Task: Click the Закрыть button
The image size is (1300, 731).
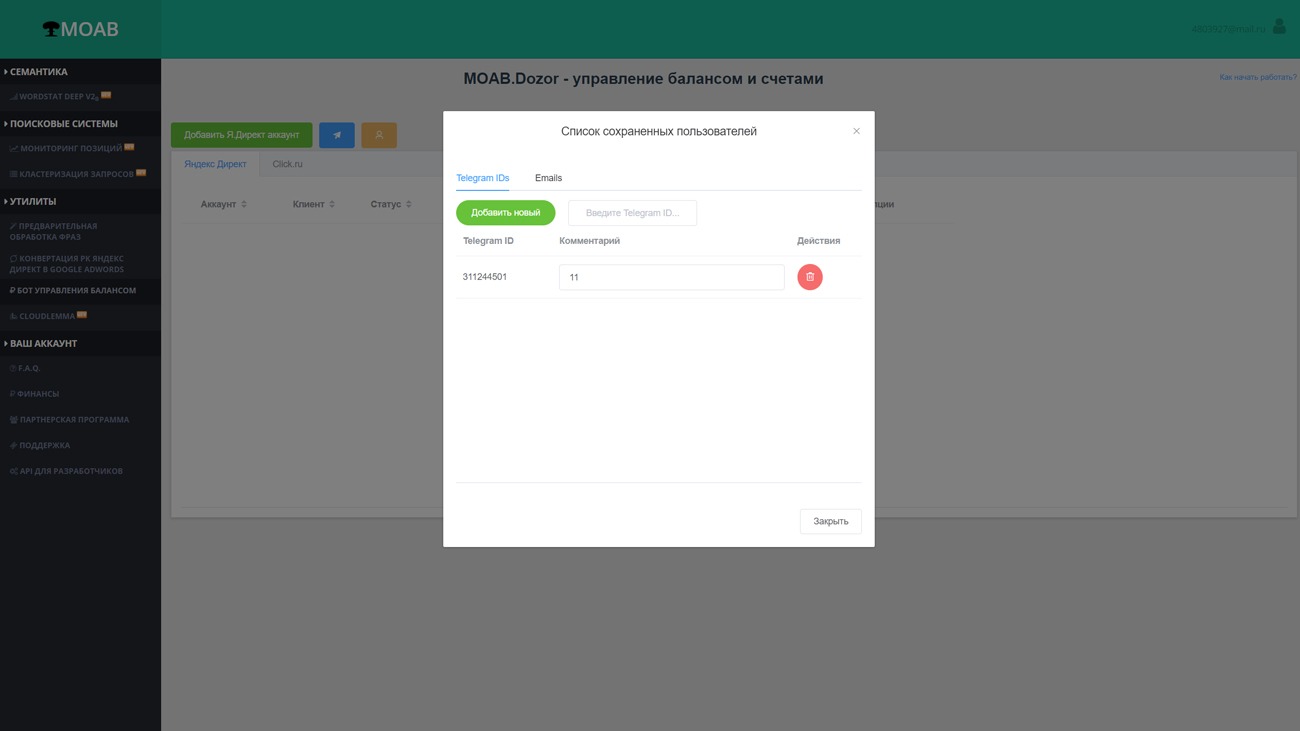Action: 830,521
